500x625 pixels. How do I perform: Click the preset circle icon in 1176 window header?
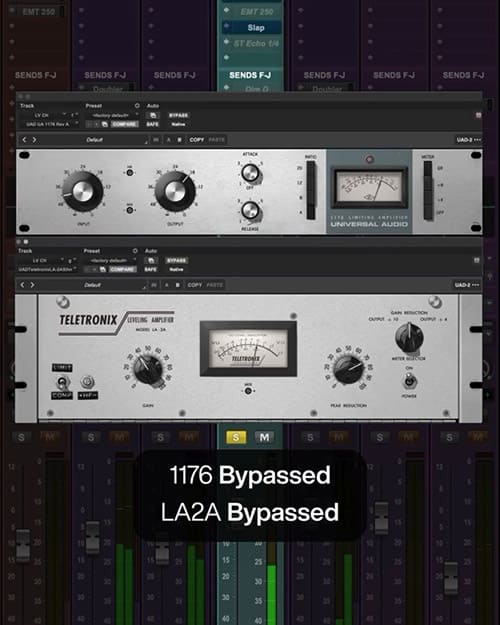coord(137,106)
